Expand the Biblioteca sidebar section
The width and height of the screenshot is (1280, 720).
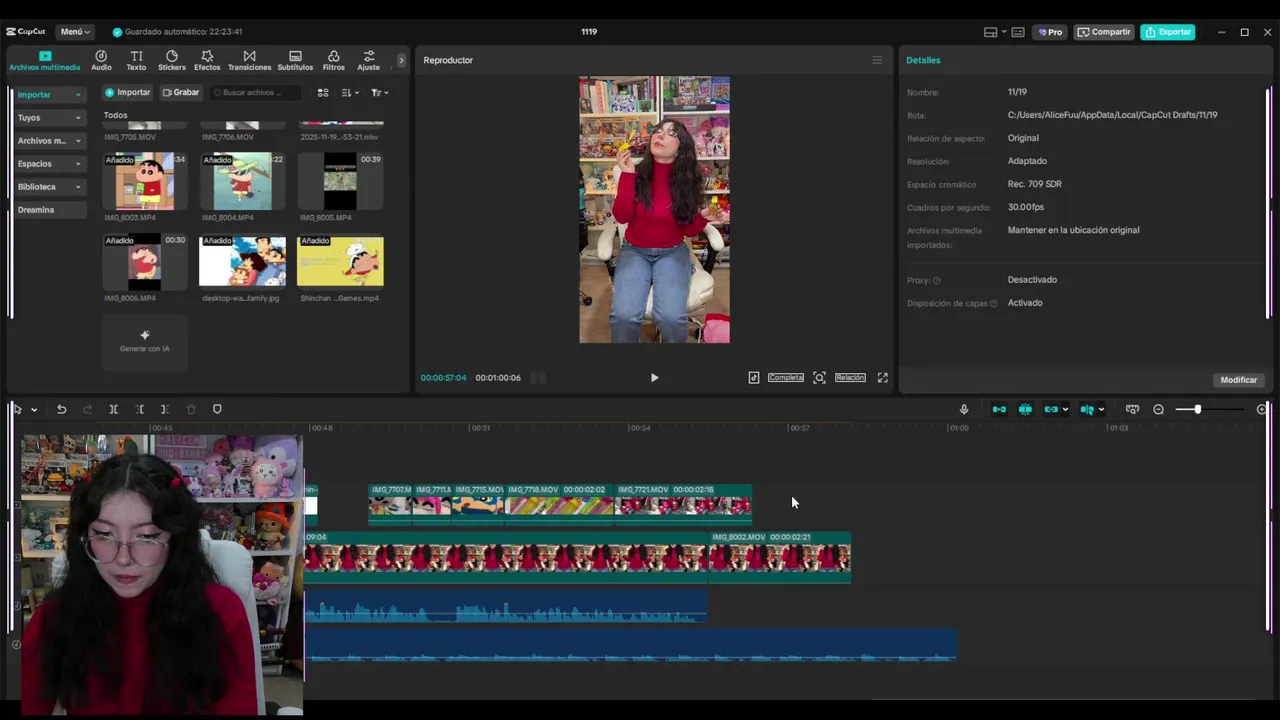49,187
